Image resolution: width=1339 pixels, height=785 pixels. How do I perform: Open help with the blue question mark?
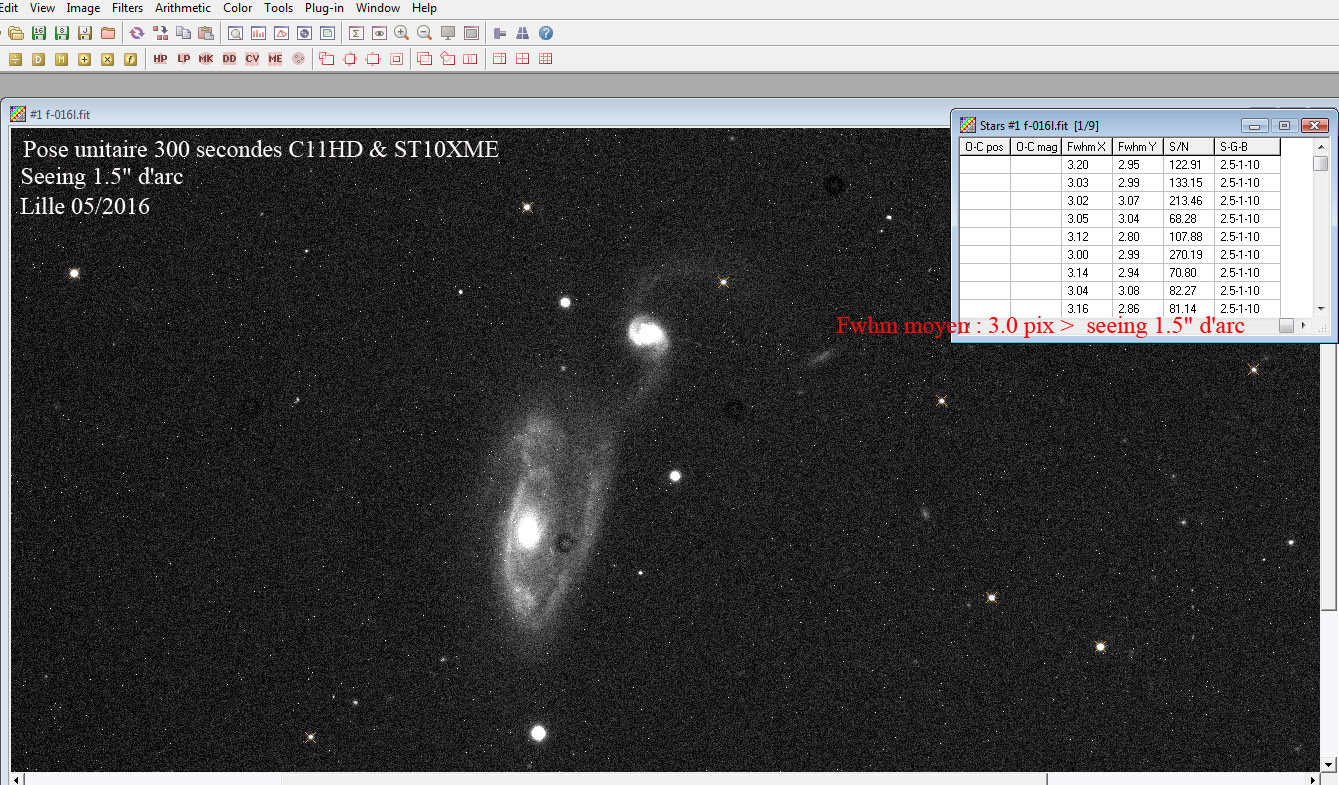tap(546, 33)
